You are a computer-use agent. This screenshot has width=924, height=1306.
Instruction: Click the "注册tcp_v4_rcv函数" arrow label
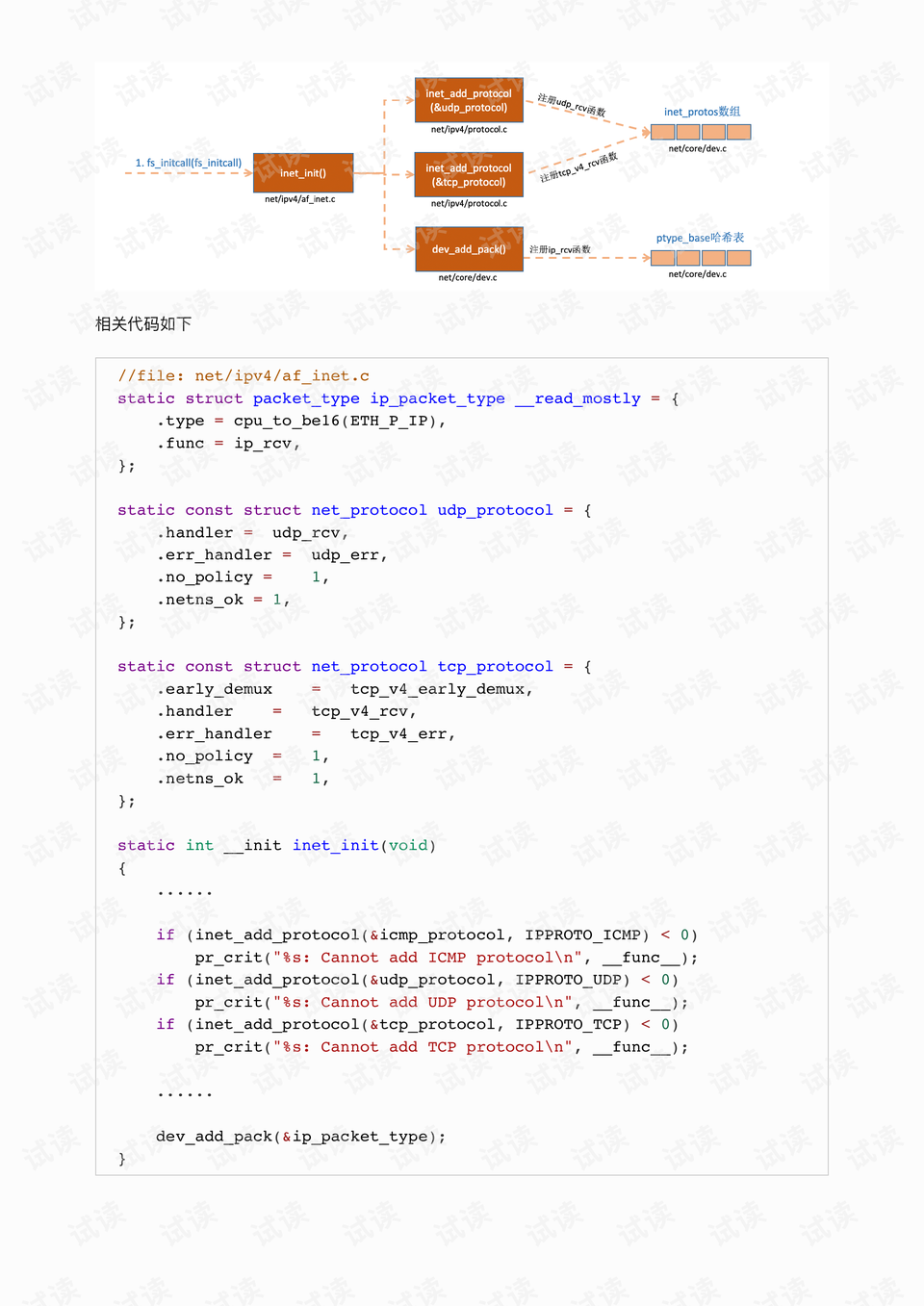(x=579, y=167)
